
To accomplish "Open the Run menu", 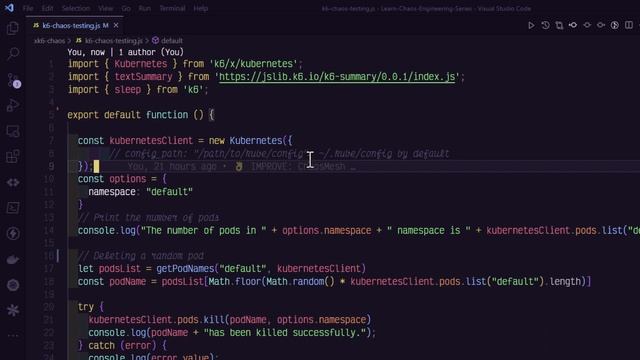I will 144,8.
